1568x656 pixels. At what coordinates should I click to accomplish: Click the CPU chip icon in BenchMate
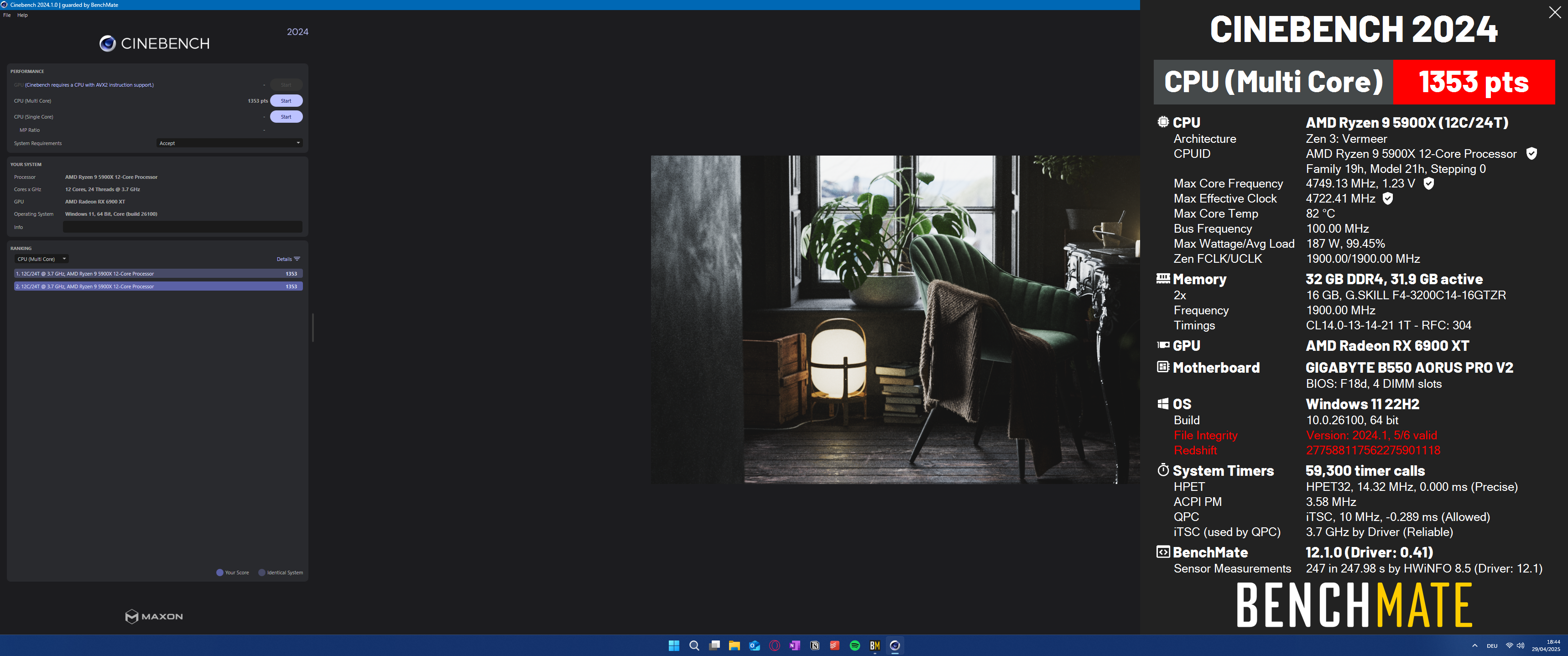(1162, 122)
